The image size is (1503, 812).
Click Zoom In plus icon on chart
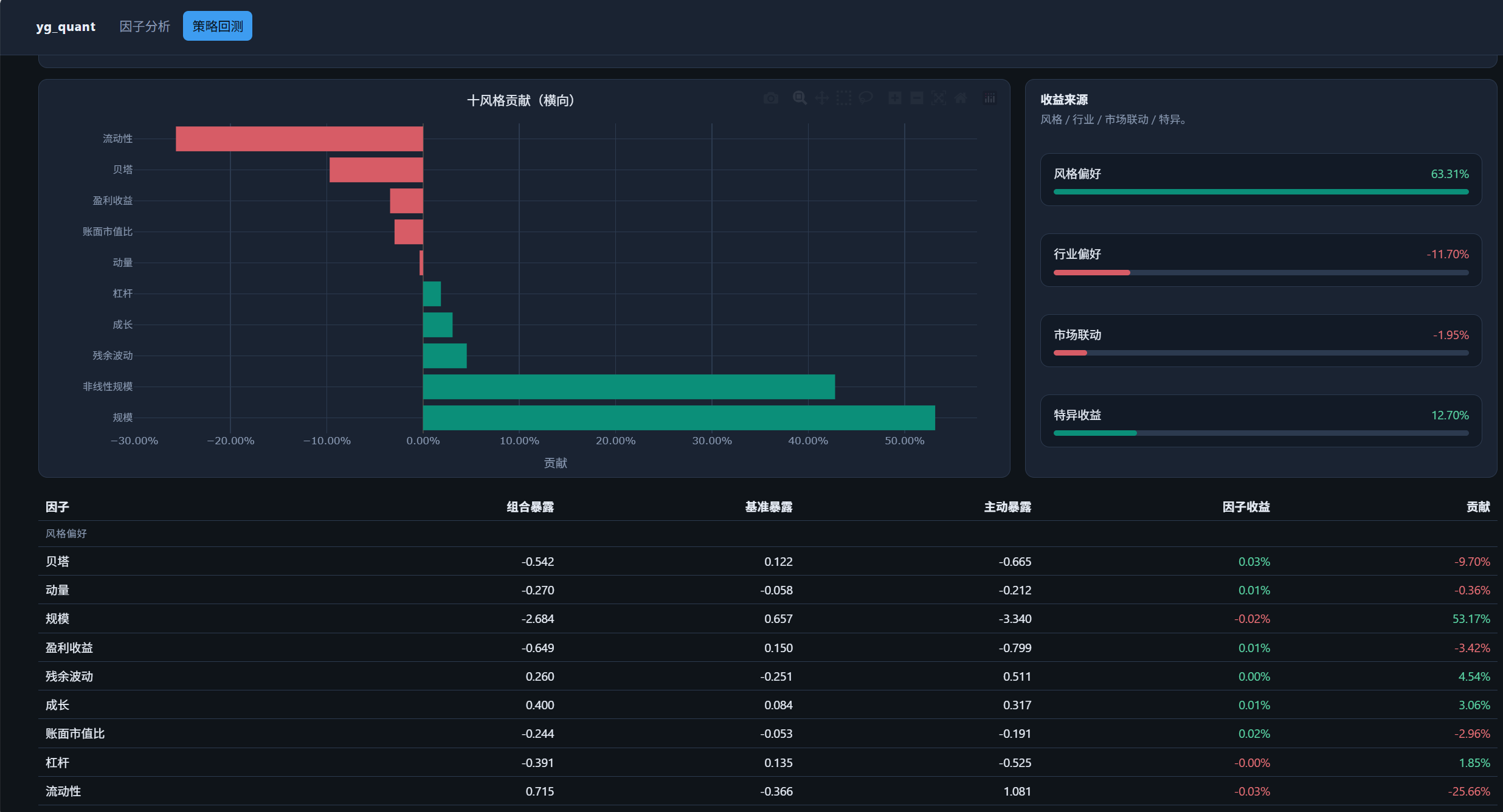pyautogui.click(x=894, y=98)
